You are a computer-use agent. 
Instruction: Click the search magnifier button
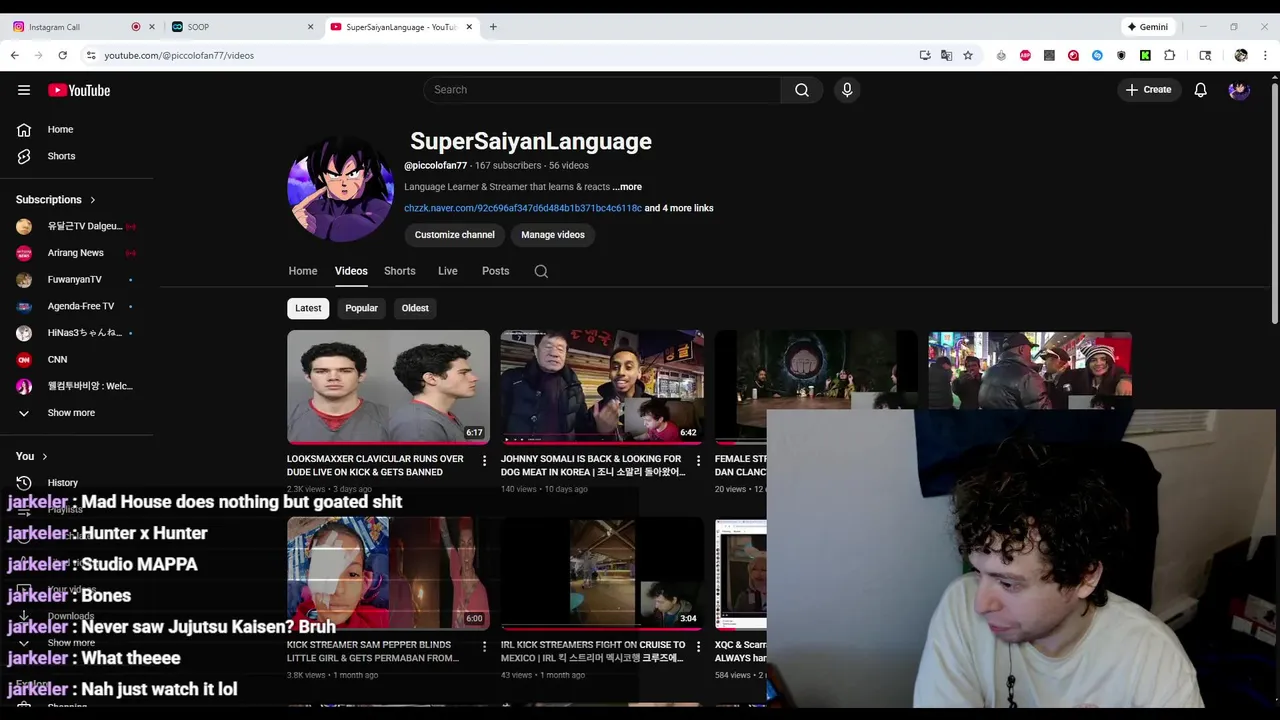click(x=802, y=90)
